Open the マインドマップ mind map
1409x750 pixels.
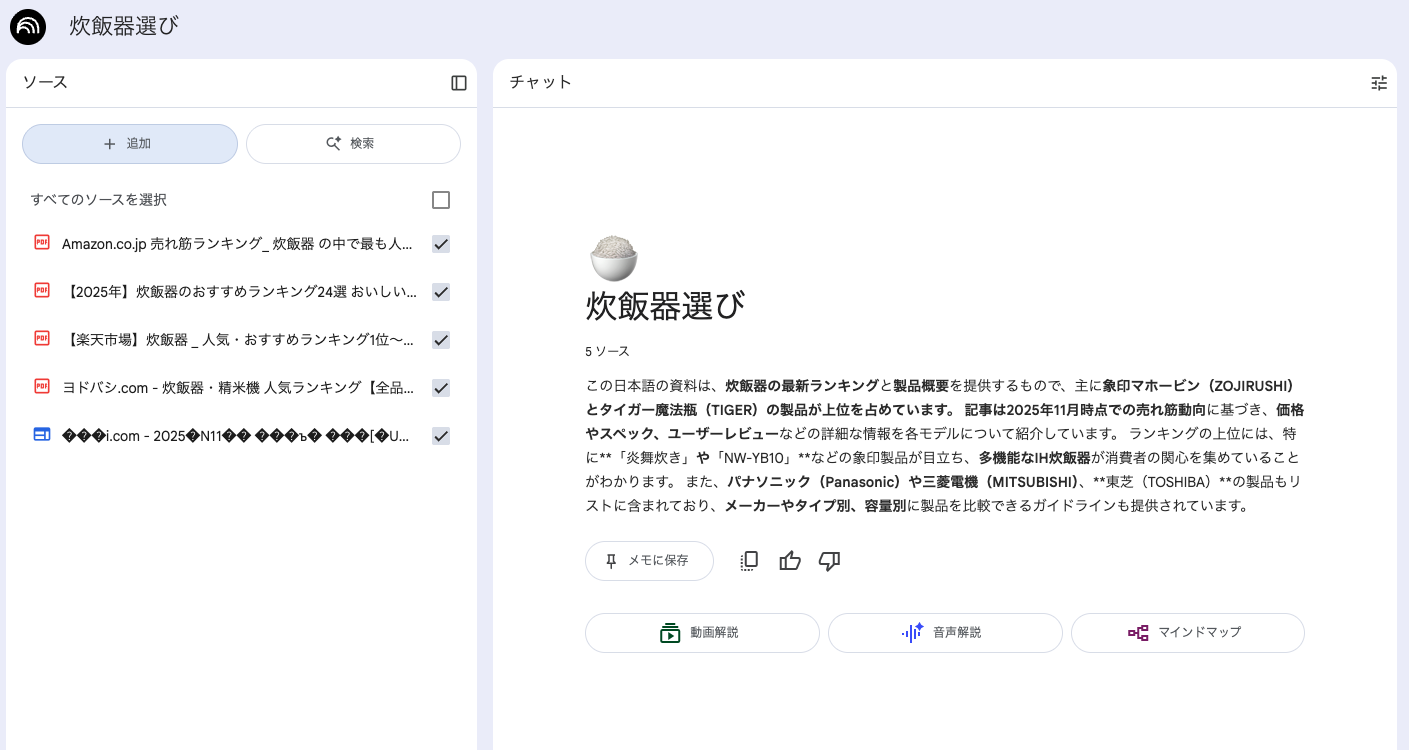(1187, 633)
